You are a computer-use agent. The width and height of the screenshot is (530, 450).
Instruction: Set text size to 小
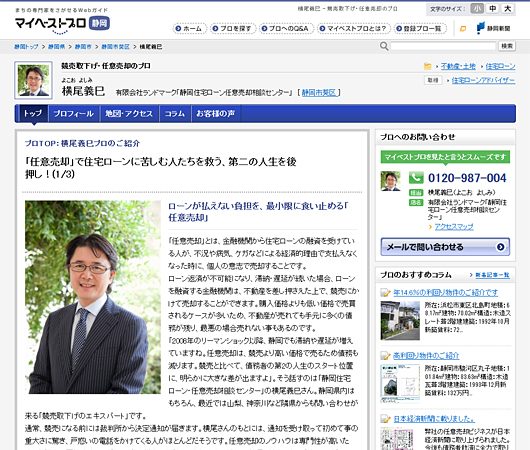pos(477,8)
